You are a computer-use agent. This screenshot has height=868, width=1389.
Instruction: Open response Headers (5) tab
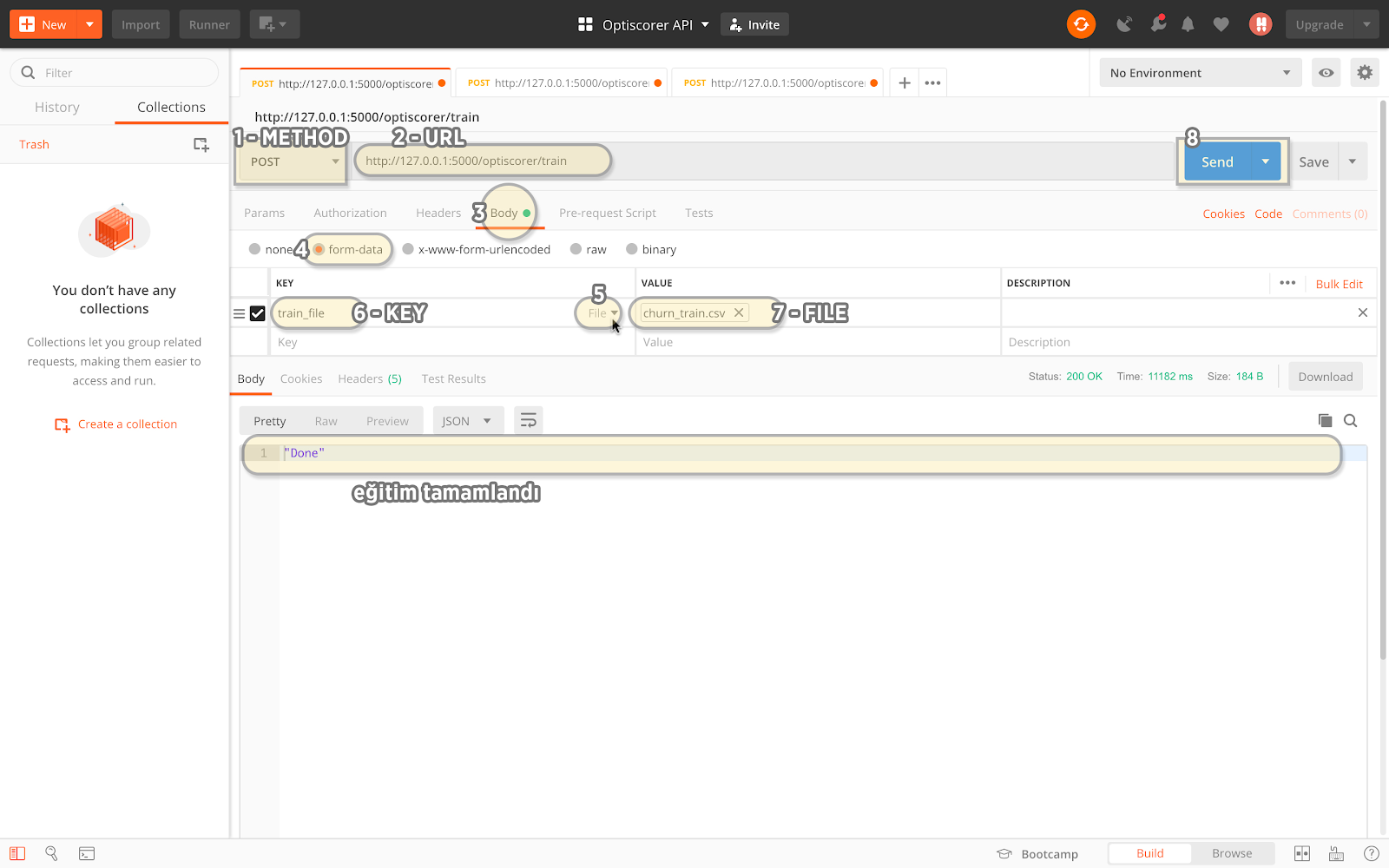pos(370,378)
